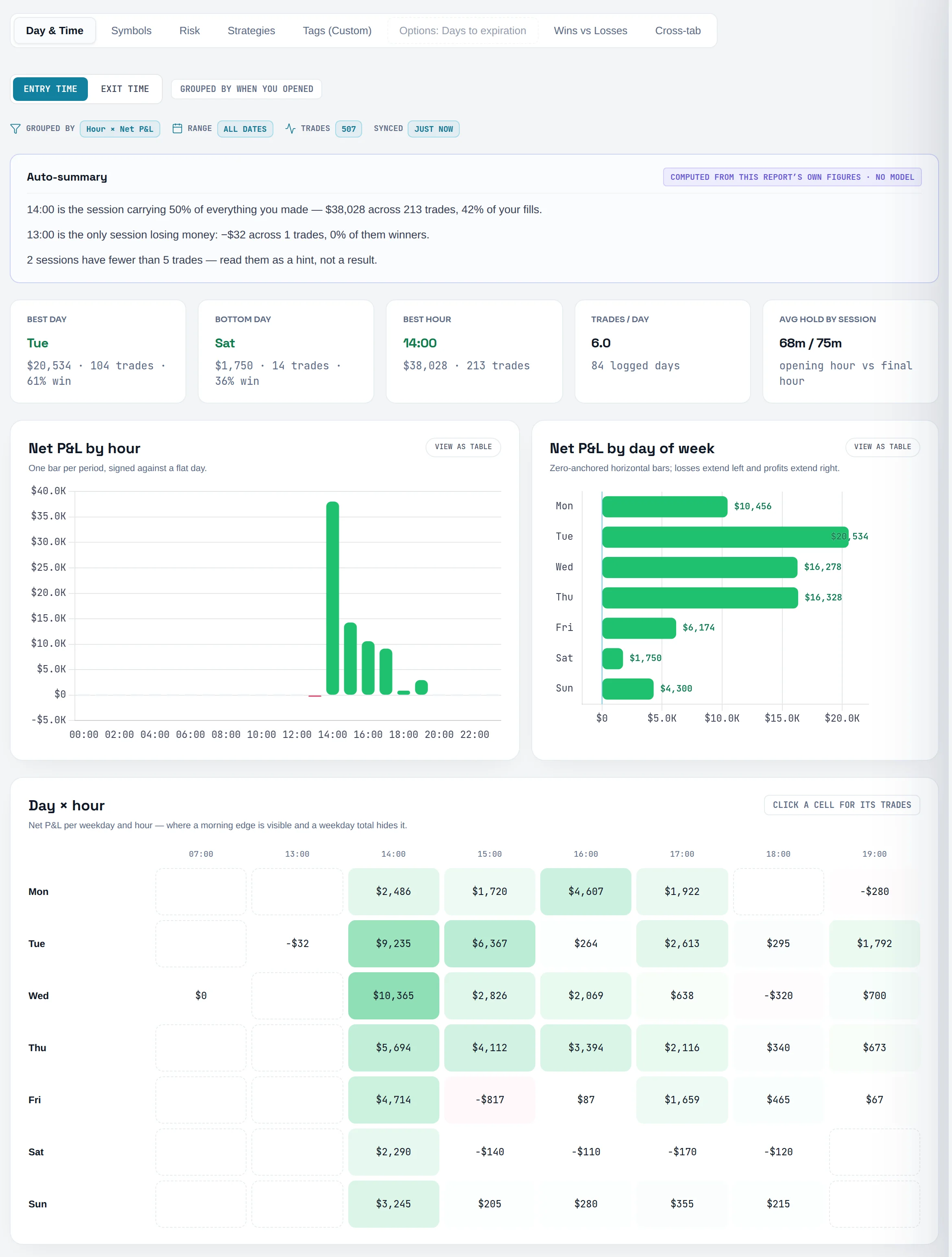Screen dimensions: 952x1257
Task: Open Thu 14:00 cell '$5,694'
Action: pyautogui.click(x=393, y=1048)
